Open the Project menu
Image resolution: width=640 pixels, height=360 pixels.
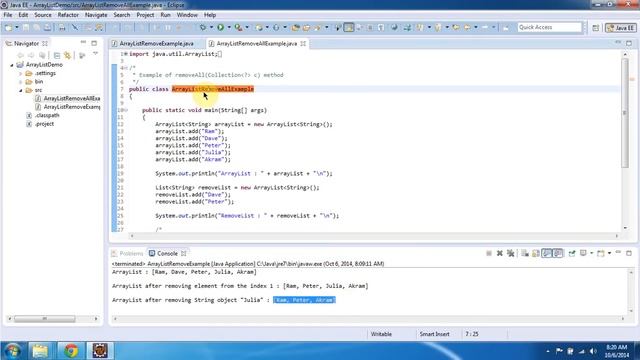[x=145, y=15]
